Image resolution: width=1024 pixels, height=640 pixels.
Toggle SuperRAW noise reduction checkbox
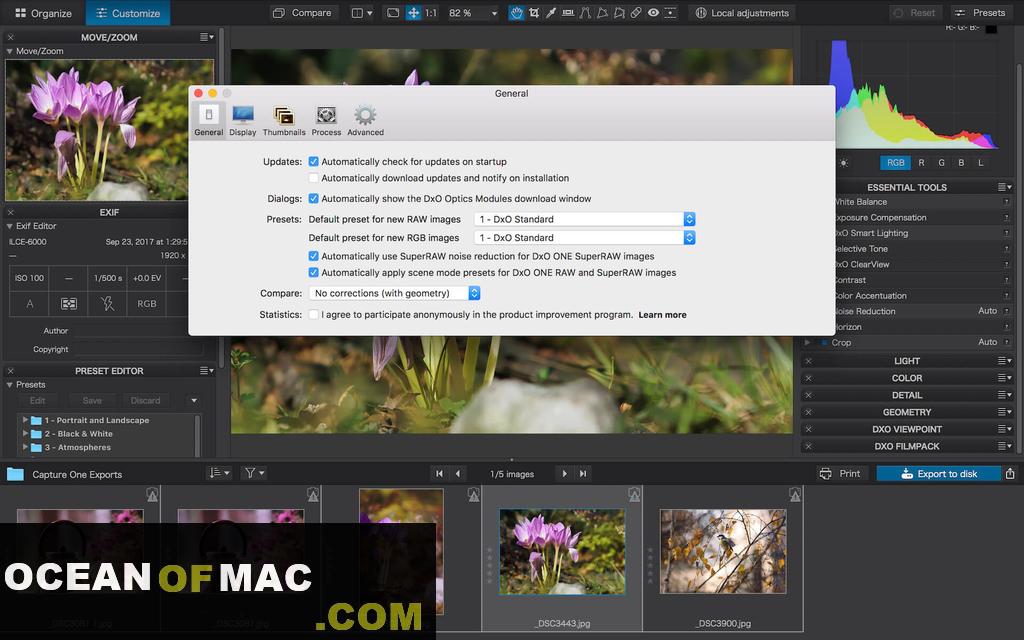313,256
